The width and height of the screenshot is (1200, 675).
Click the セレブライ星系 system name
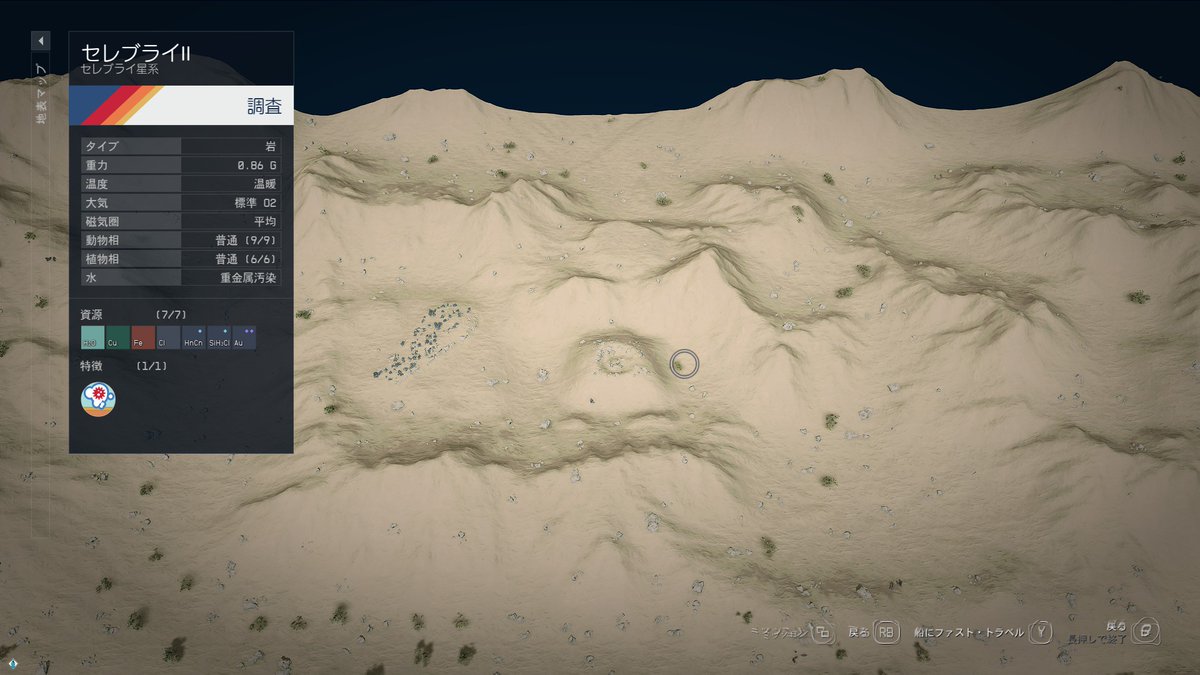click(x=119, y=70)
